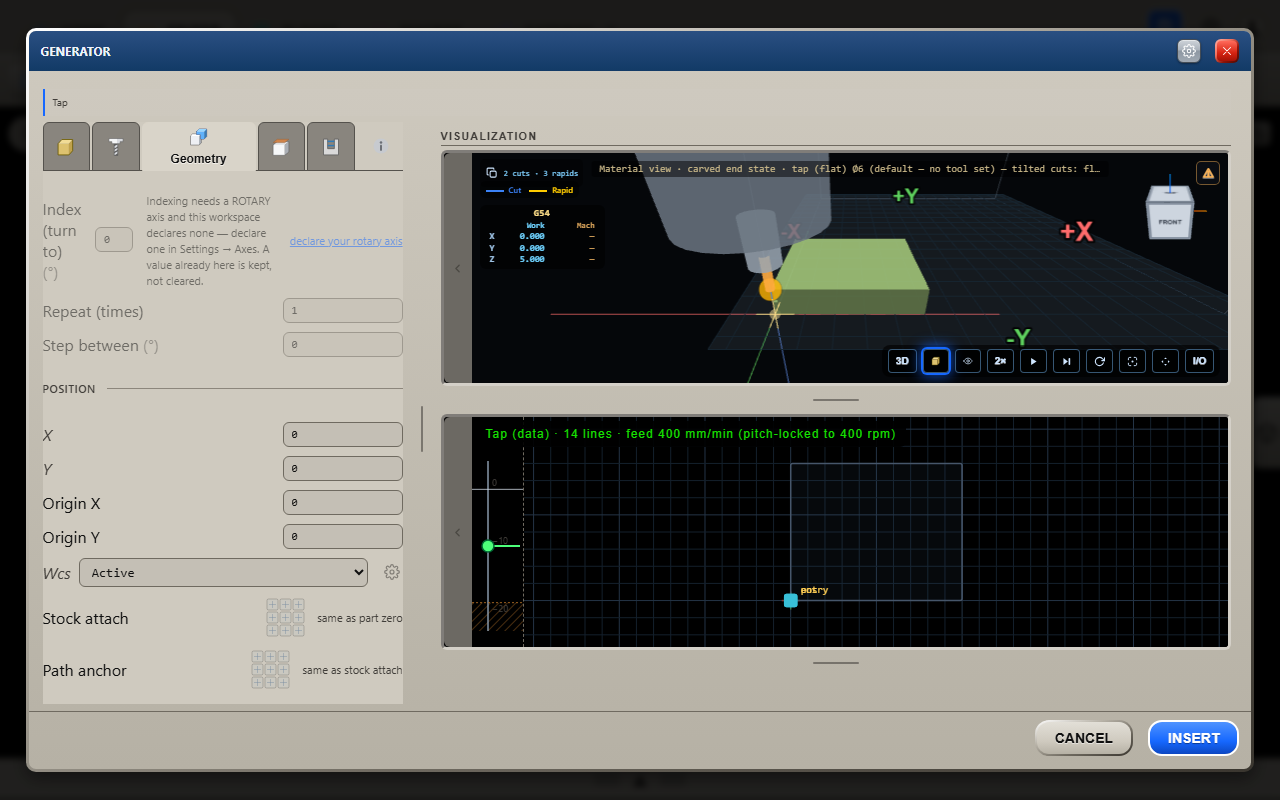Play the toolpath simulation
The width and height of the screenshot is (1280, 800).
[x=1033, y=361]
